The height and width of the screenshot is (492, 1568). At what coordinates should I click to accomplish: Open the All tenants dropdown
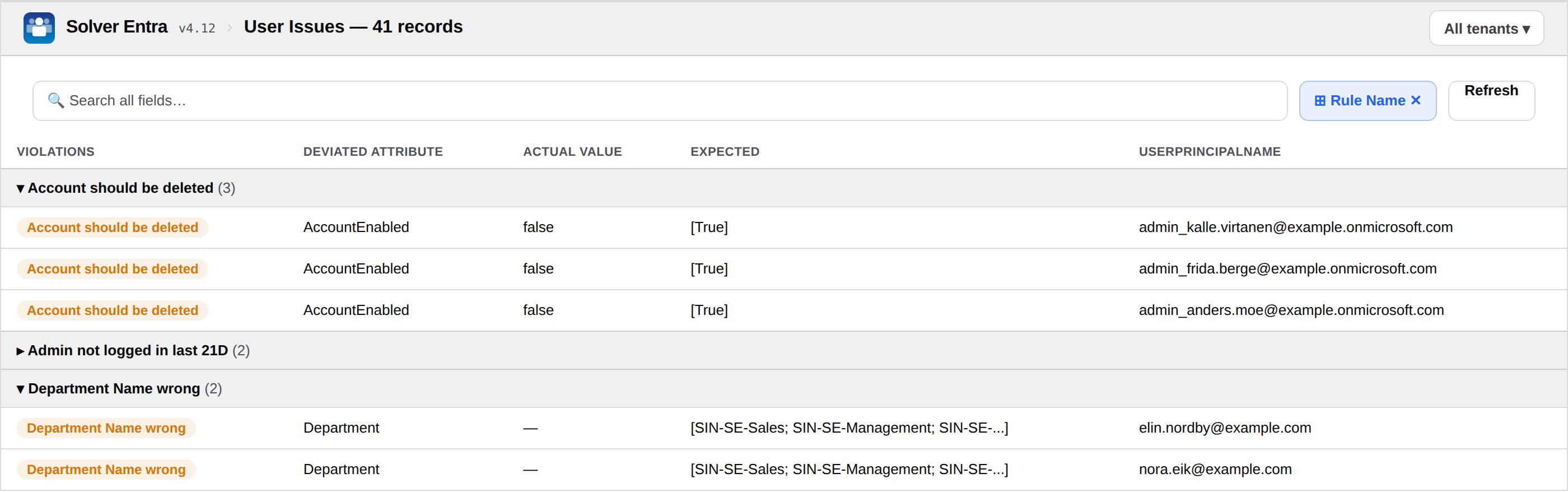pos(1486,29)
